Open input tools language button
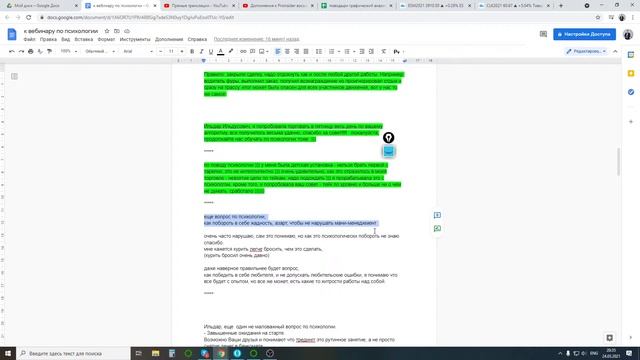This screenshot has width=640, height=360. coord(397,51)
